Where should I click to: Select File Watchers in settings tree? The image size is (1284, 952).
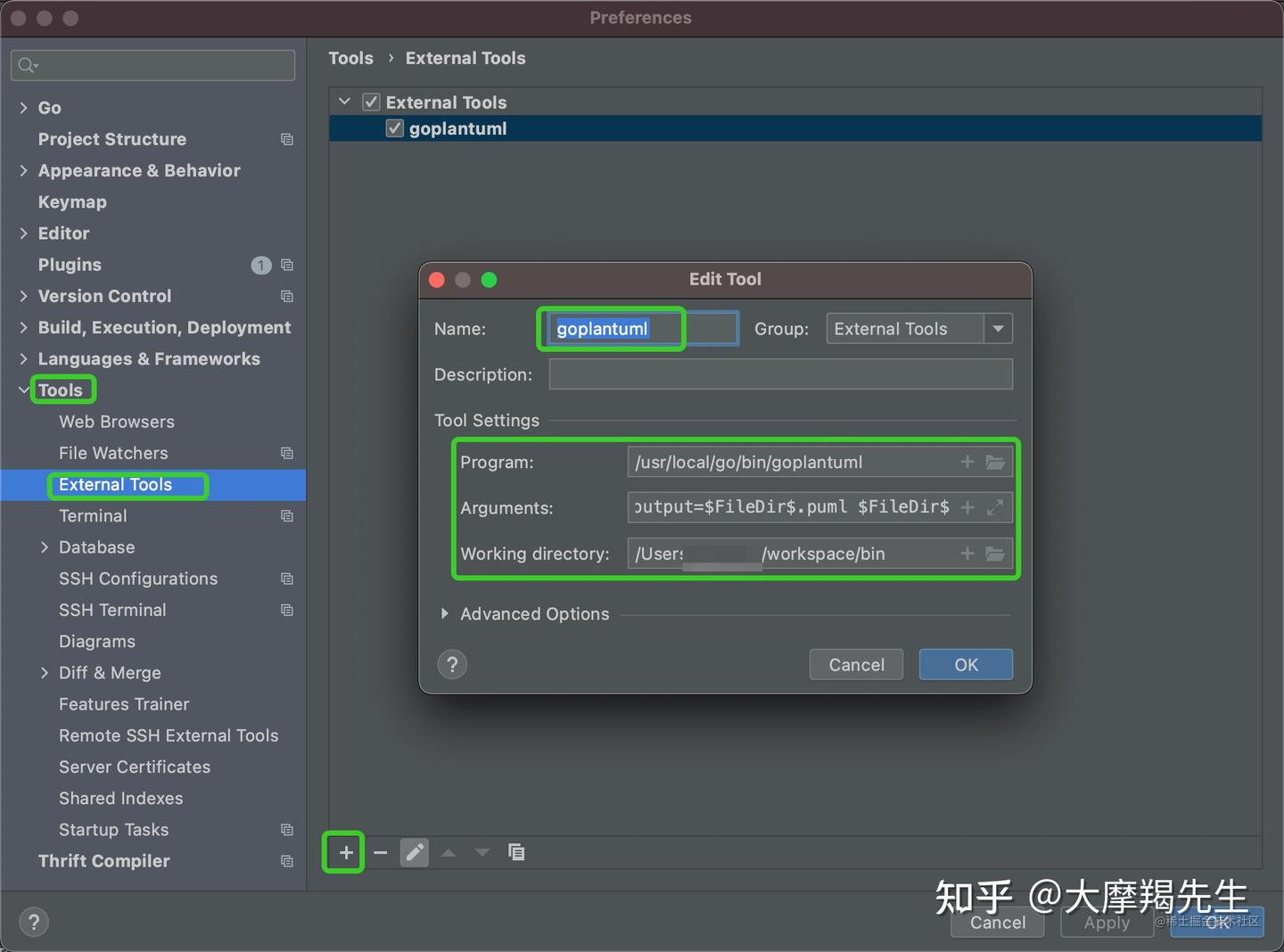[x=113, y=453]
